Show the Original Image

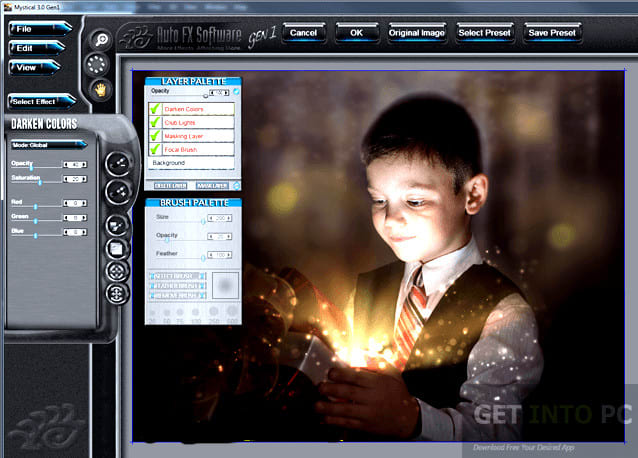coord(417,33)
